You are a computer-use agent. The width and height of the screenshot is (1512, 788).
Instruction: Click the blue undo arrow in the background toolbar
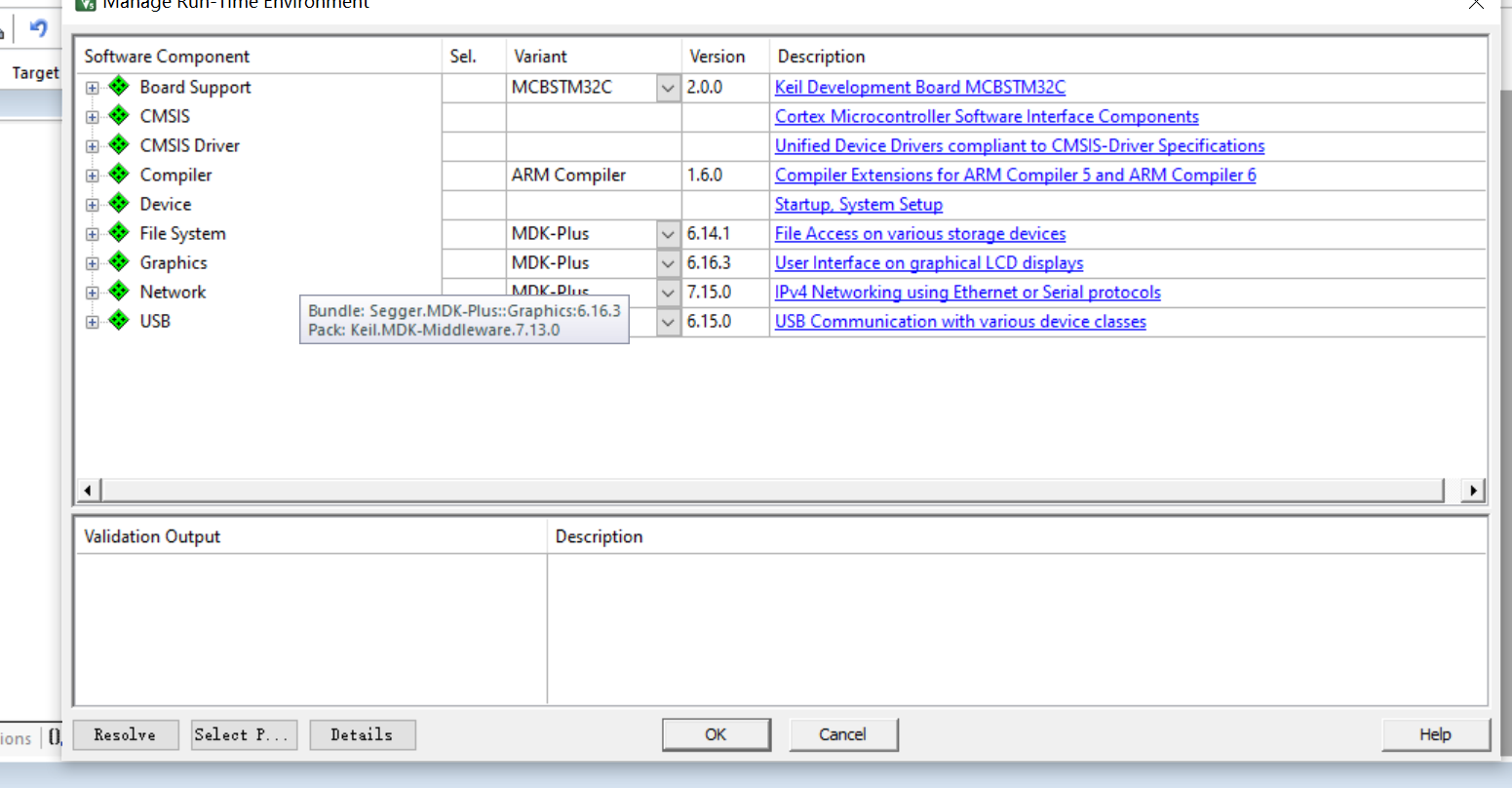(x=38, y=28)
